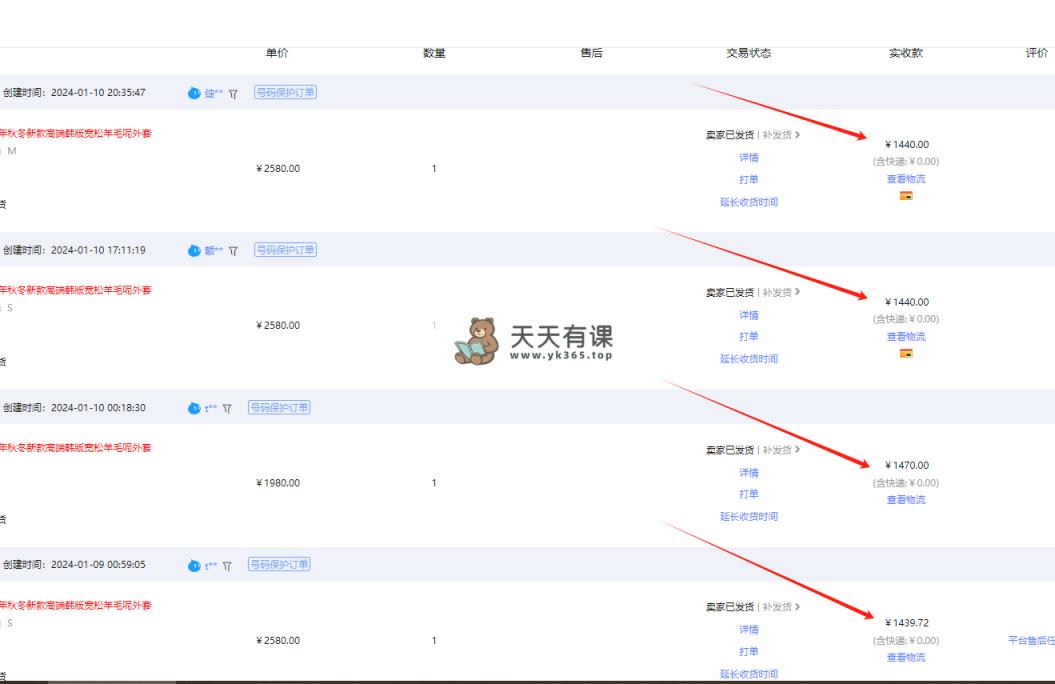This screenshot has height=684, width=1055.
Task: Open product title link in 20:35:47 order
Action: (x=75, y=133)
